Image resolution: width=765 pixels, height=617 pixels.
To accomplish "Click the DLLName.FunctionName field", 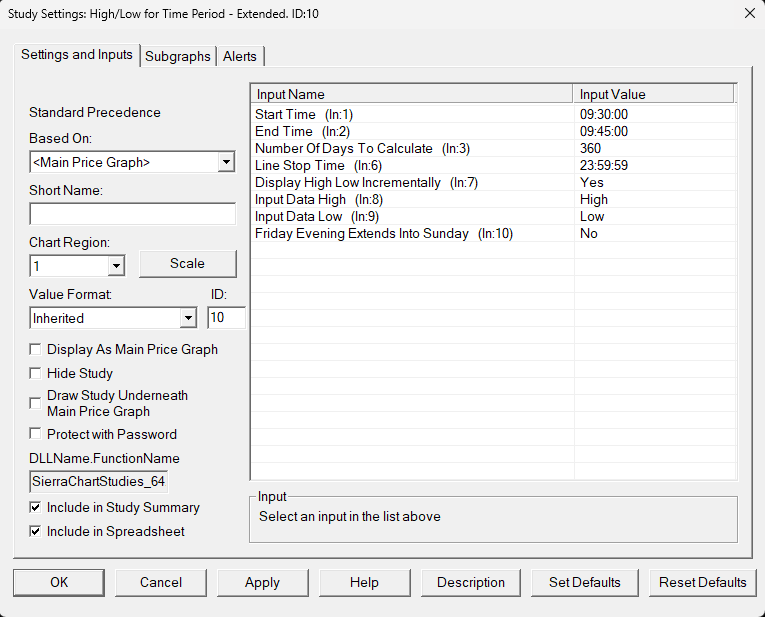I will click(x=99, y=482).
